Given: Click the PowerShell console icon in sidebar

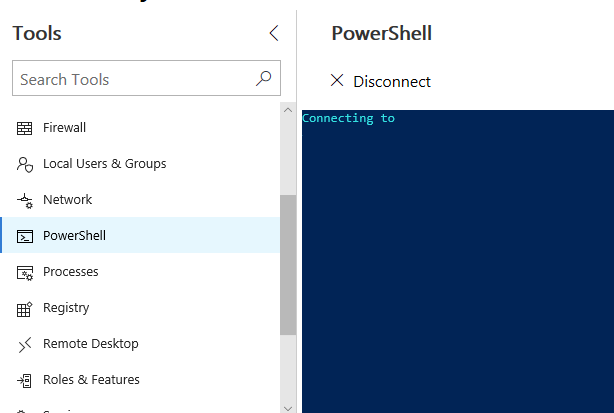Looking at the screenshot, I should [x=25, y=236].
